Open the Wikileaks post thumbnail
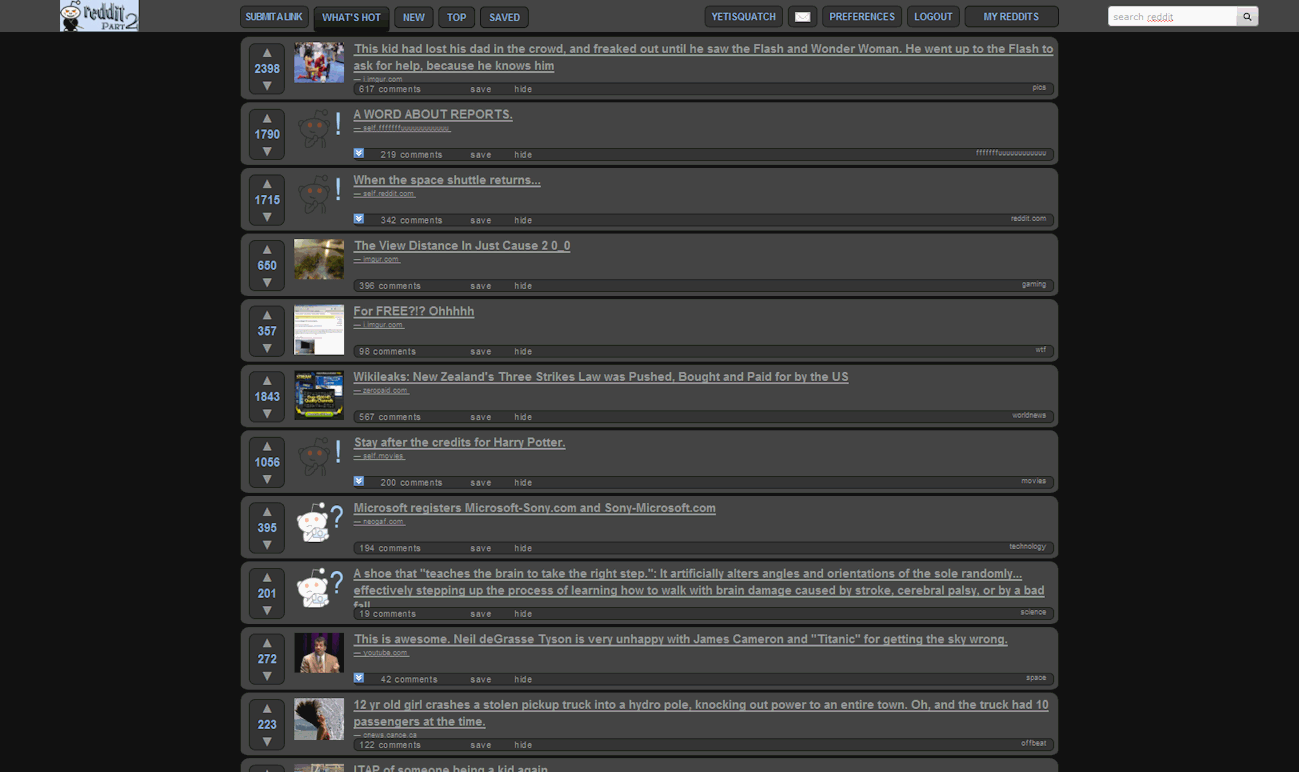Image resolution: width=1299 pixels, height=772 pixels. coord(319,395)
